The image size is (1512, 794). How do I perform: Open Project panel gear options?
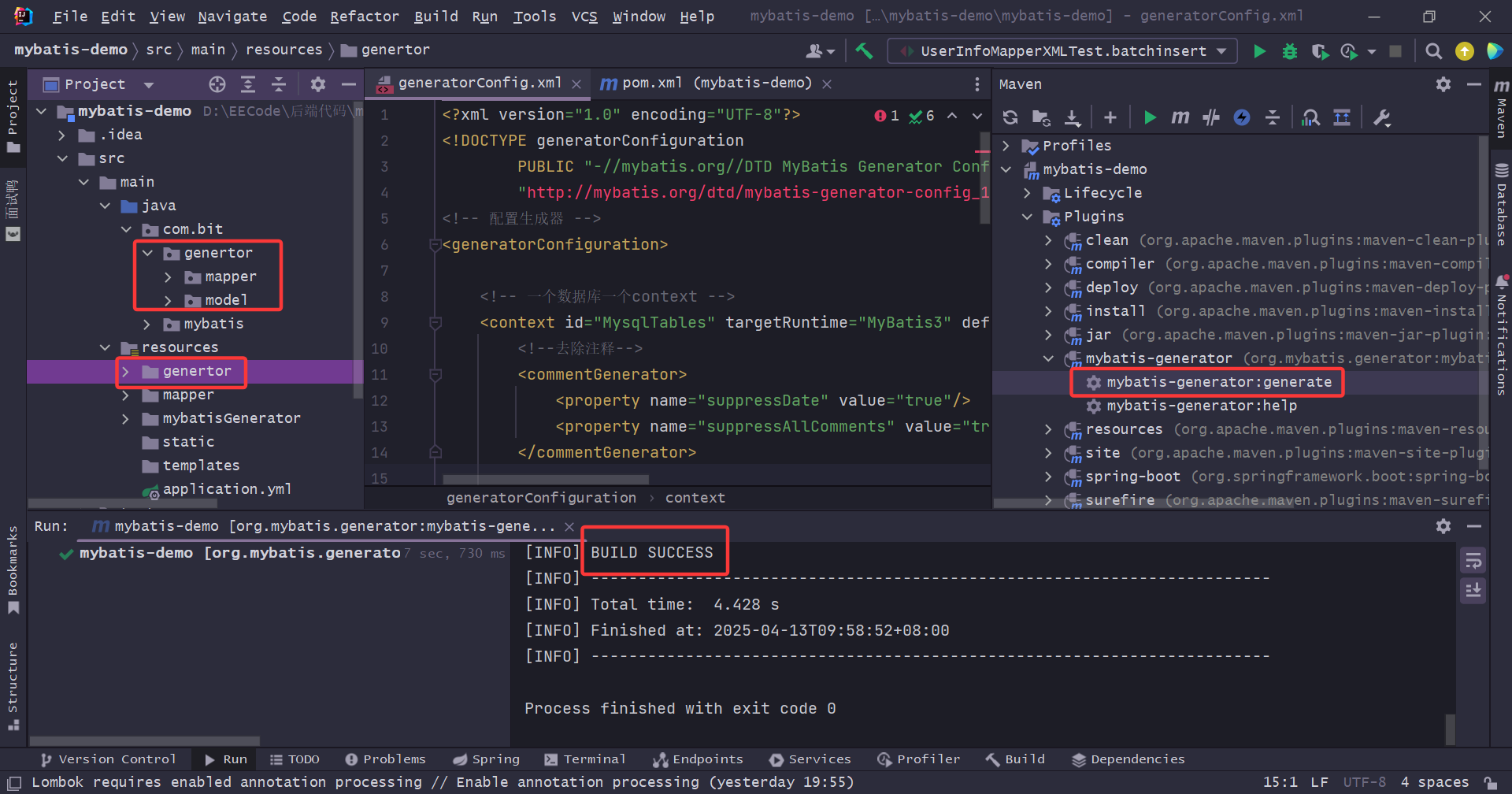coord(318,84)
